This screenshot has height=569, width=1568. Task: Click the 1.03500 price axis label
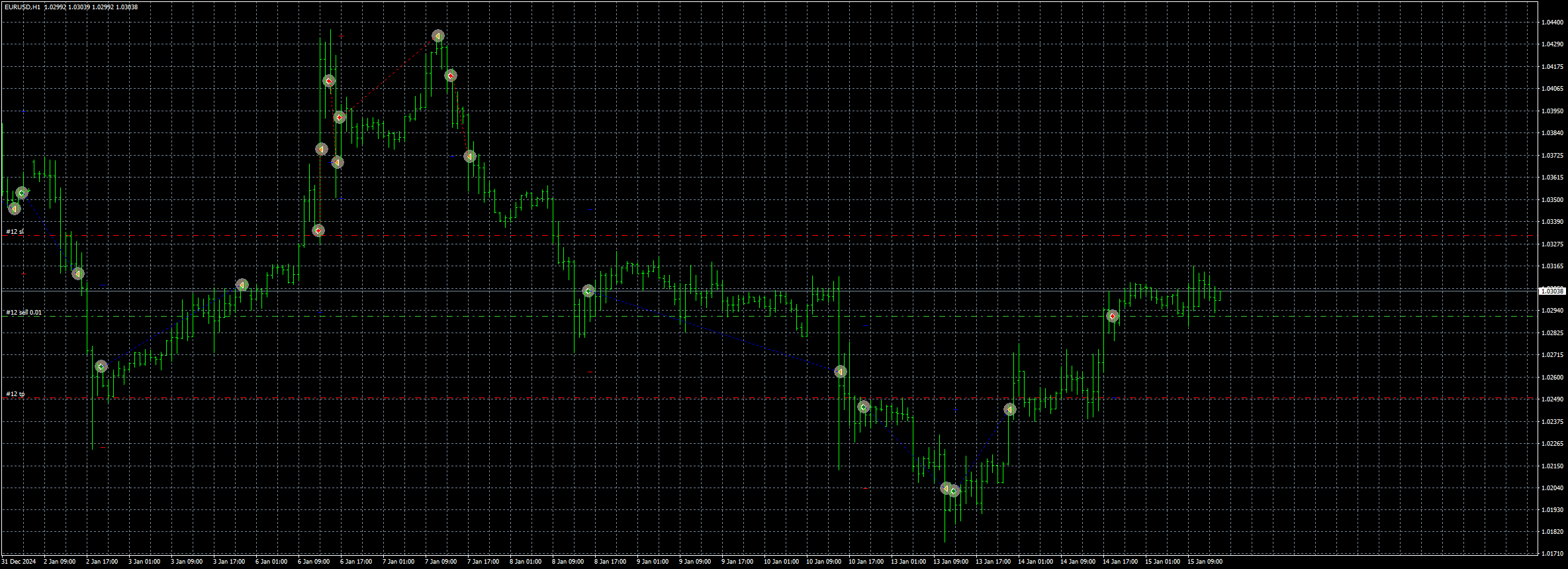[x=1552, y=199]
